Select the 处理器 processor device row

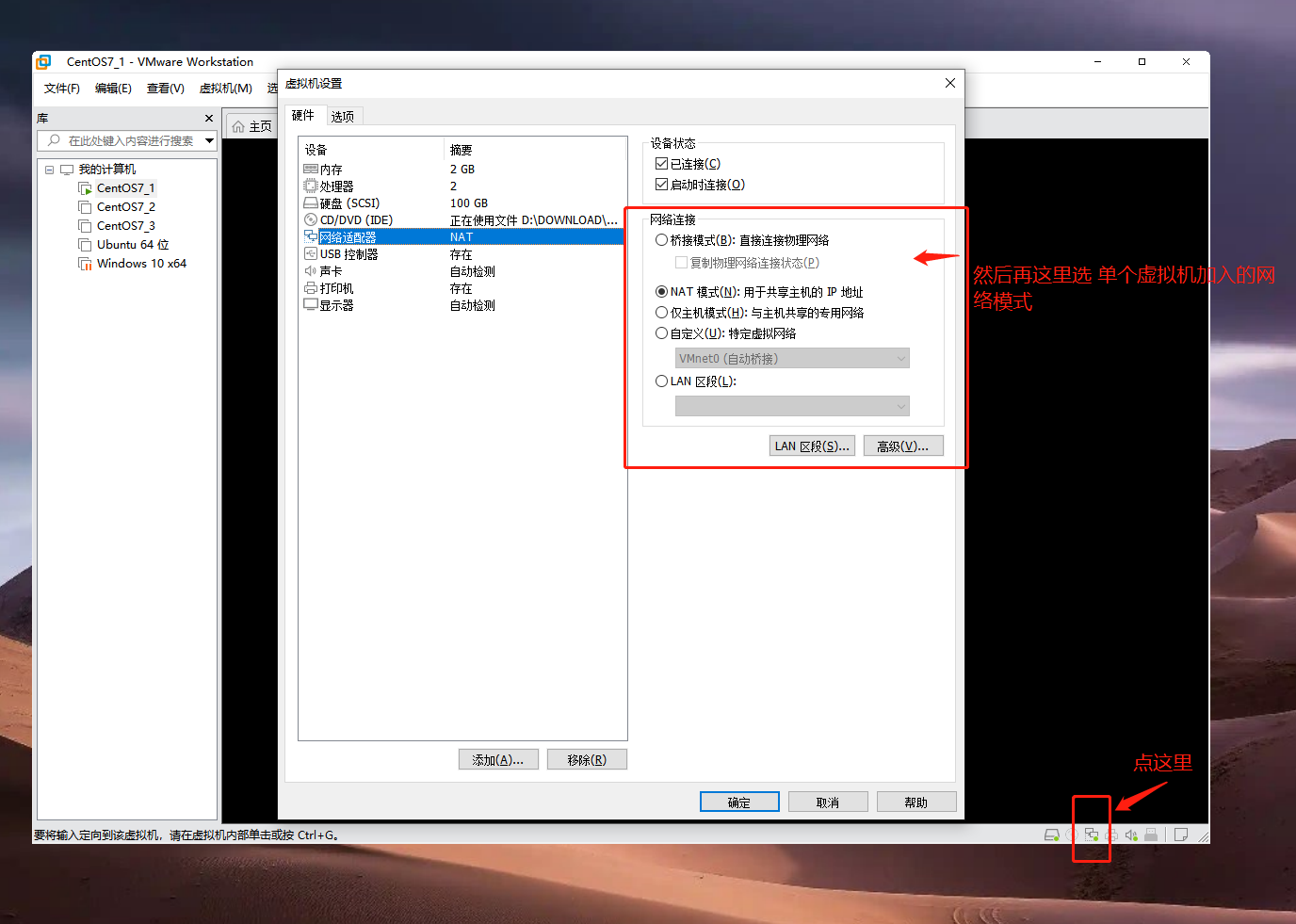pyautogui.click(x=462, y=186)
